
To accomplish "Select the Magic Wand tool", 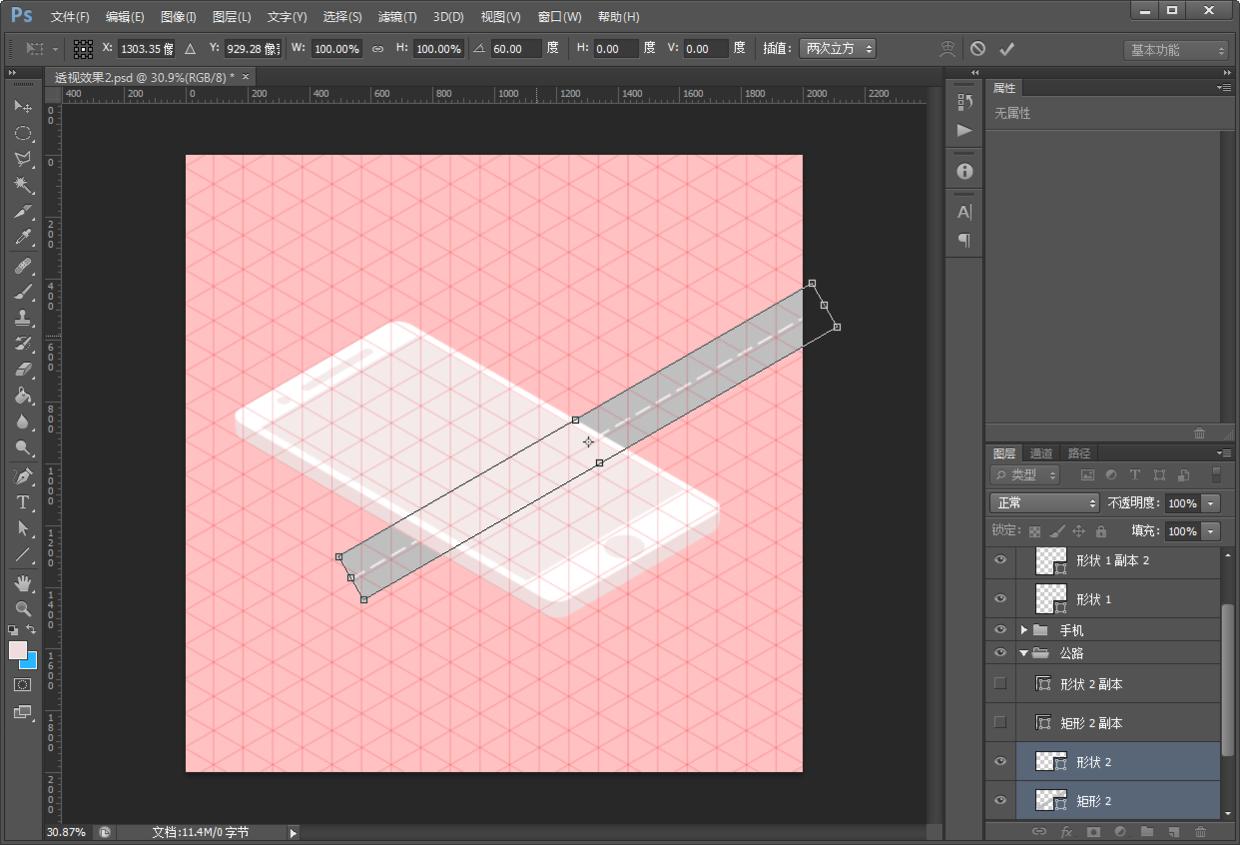I will click(22, 186).
